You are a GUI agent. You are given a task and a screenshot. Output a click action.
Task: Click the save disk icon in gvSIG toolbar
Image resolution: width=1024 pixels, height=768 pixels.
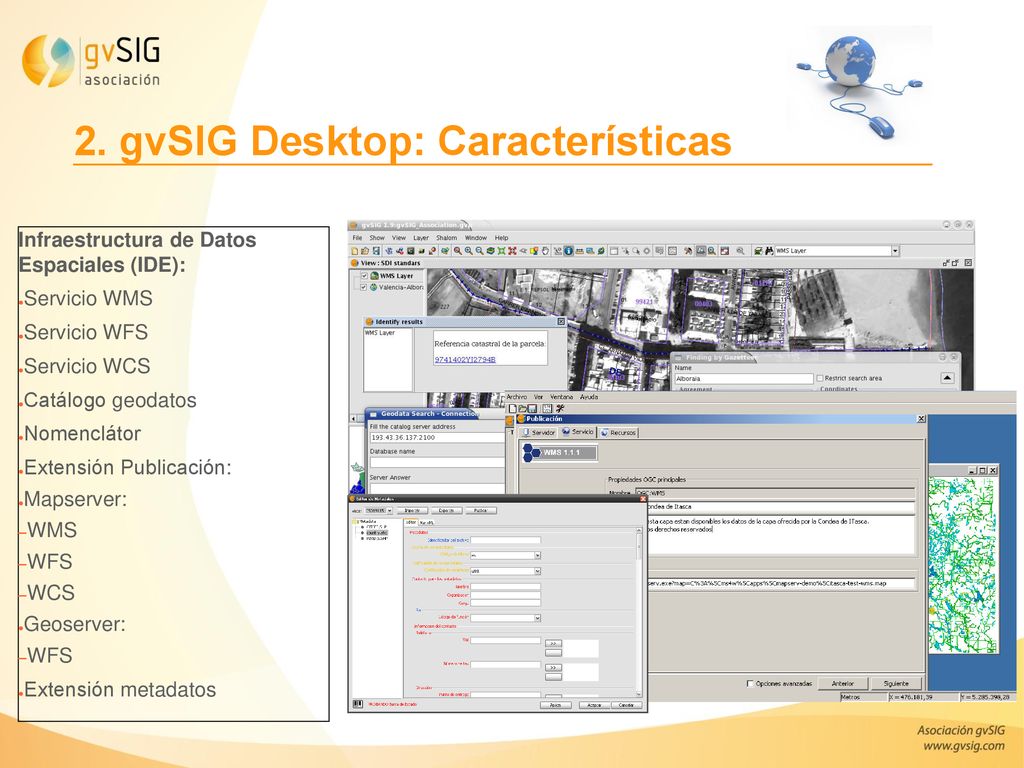pos(376,251)
